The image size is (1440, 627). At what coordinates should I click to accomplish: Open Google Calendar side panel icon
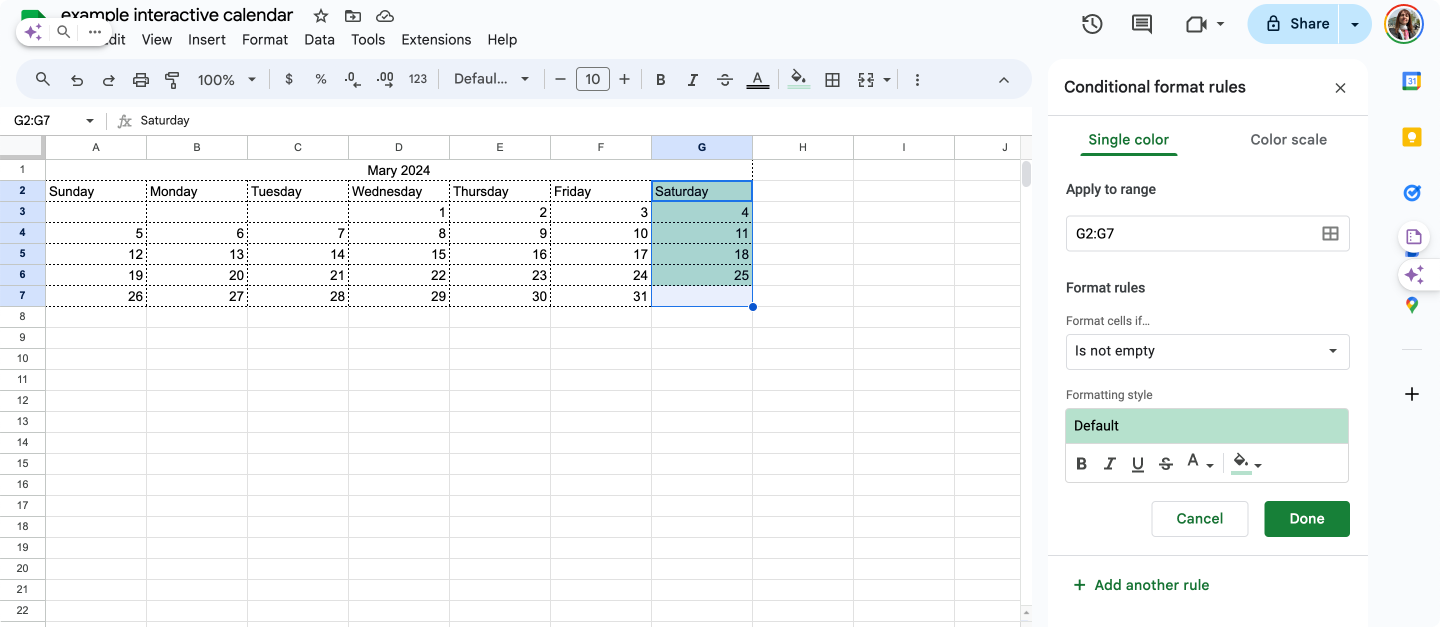tap(1412, 82)
